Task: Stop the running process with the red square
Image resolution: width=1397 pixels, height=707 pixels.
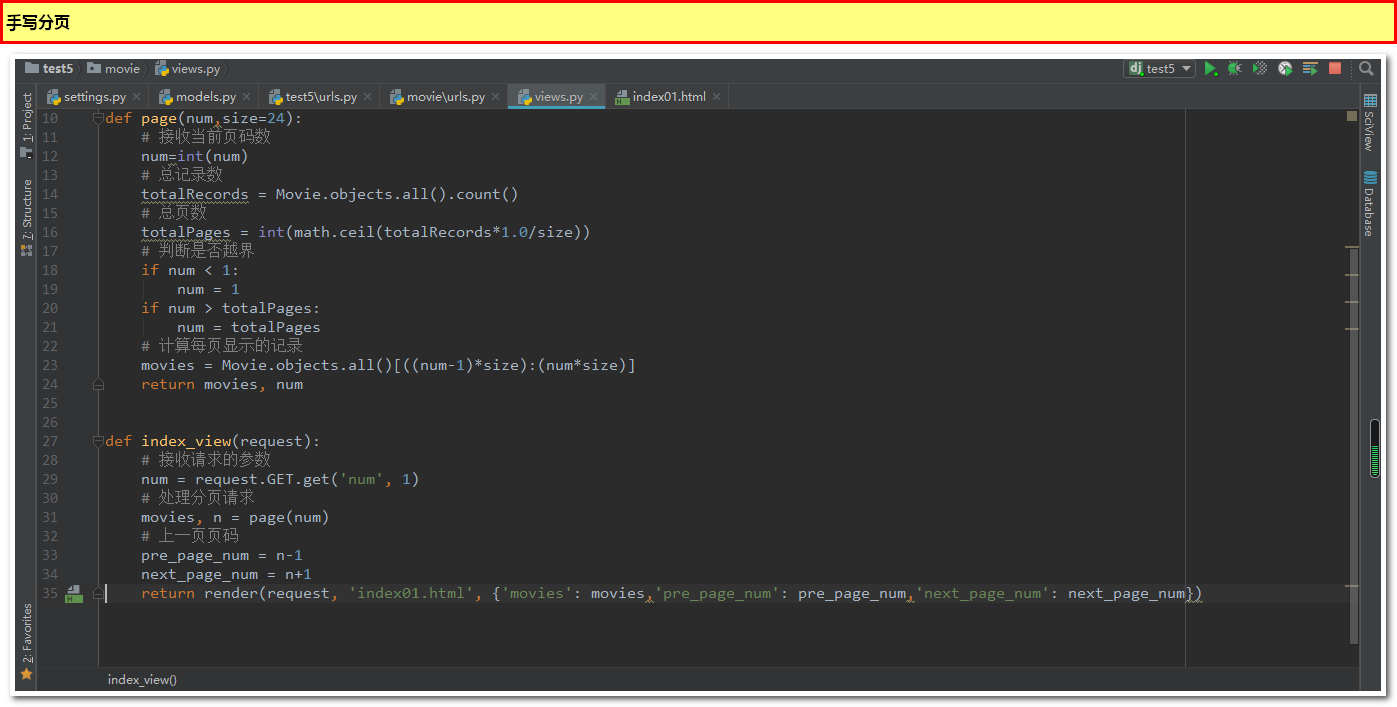Action: coord(1335,69)
